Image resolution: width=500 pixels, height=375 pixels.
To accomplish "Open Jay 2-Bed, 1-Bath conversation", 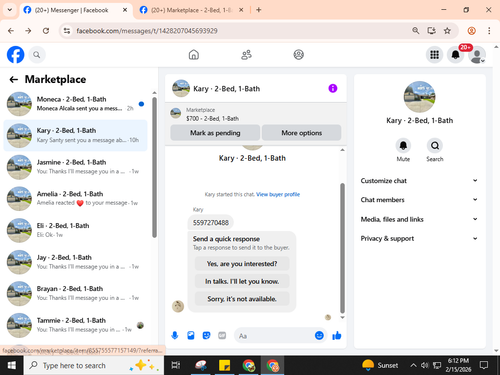I will coord(75,262).
